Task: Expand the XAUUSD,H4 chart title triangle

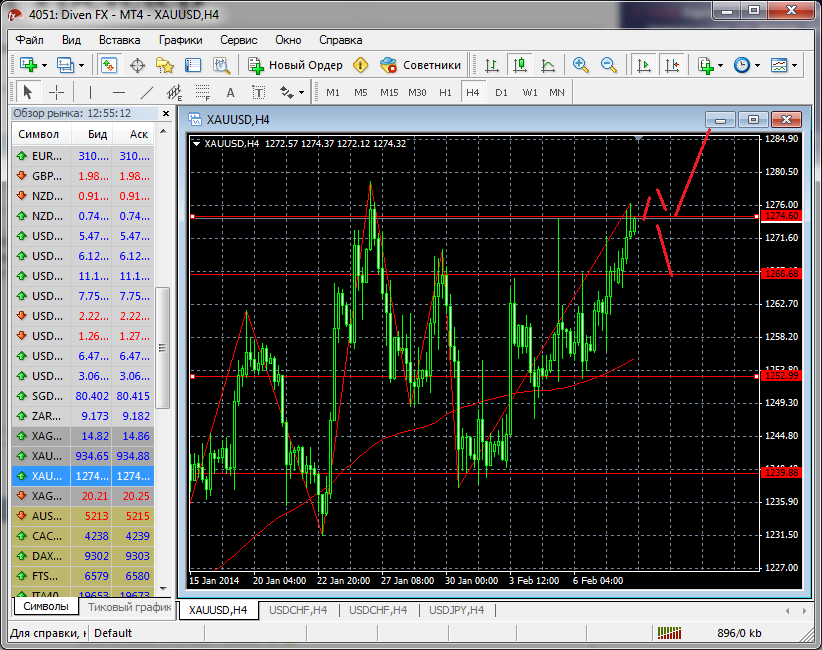Action: 197,143
